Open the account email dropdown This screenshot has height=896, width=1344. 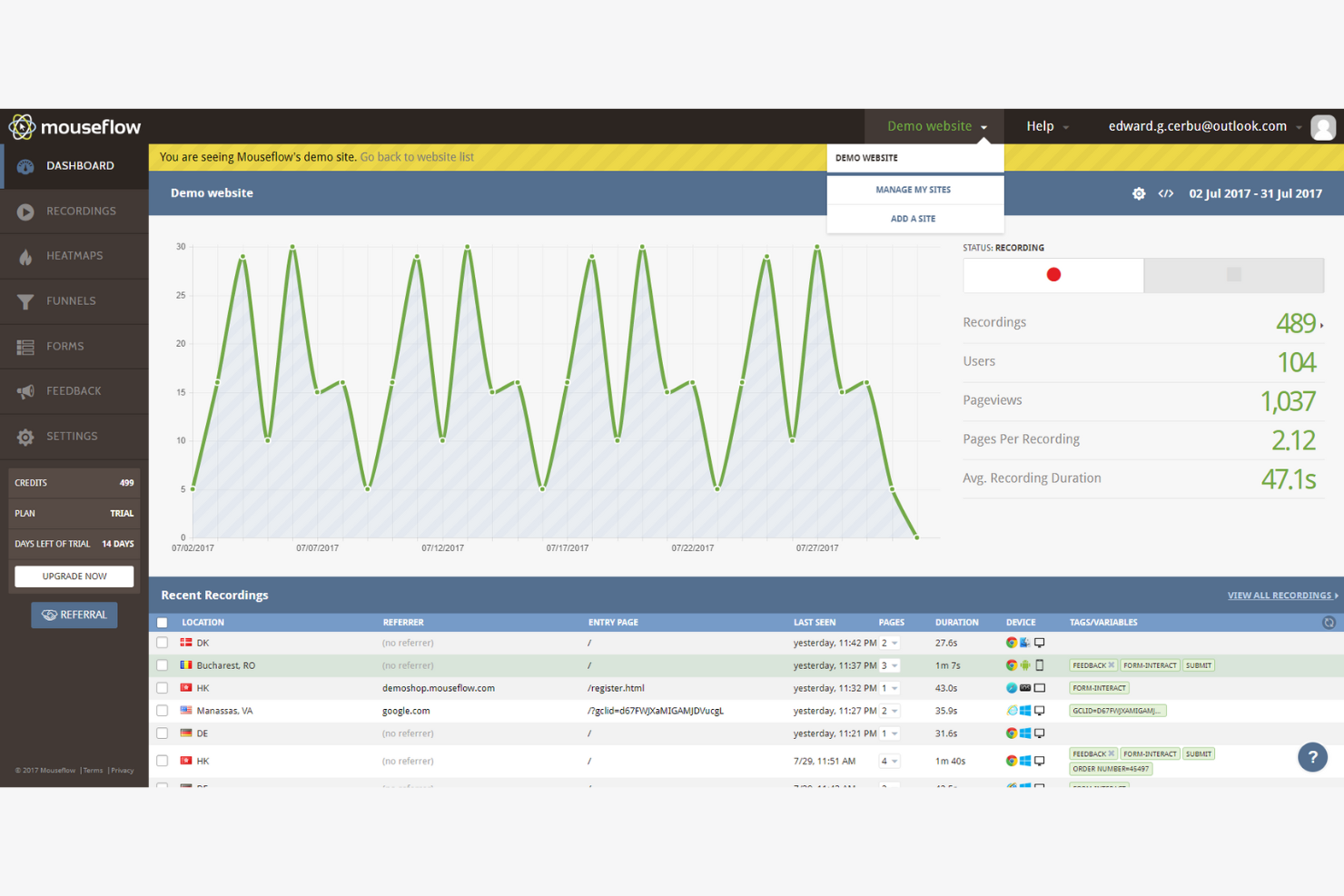click(1205, 127)
